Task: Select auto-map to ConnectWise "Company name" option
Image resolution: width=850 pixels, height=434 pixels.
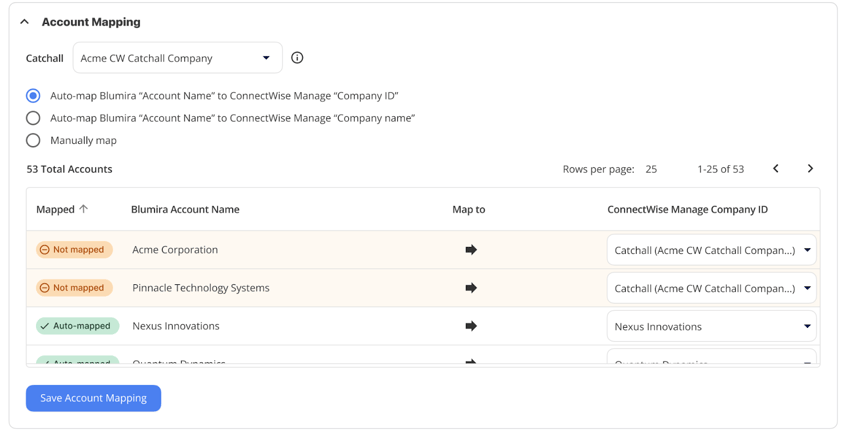Action: tap(33, 118)
